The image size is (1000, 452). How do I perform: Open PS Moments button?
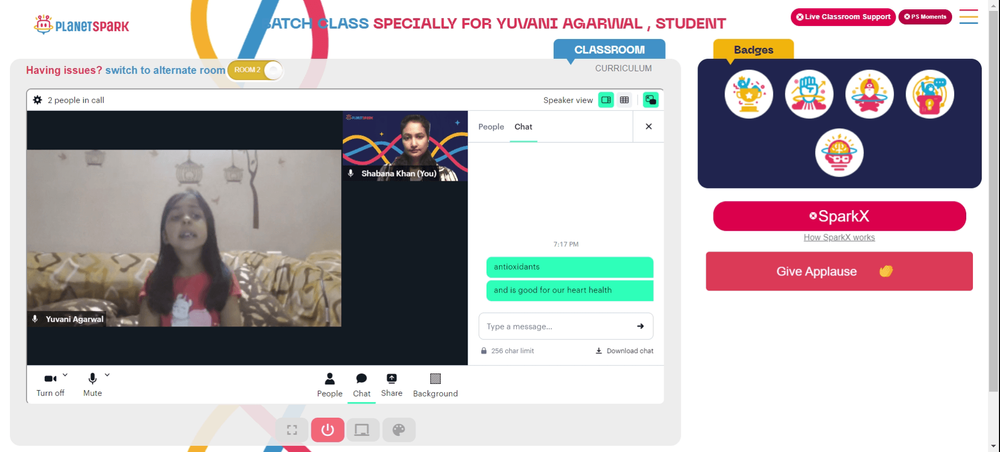pyautogui.click(x=925, y=17)
